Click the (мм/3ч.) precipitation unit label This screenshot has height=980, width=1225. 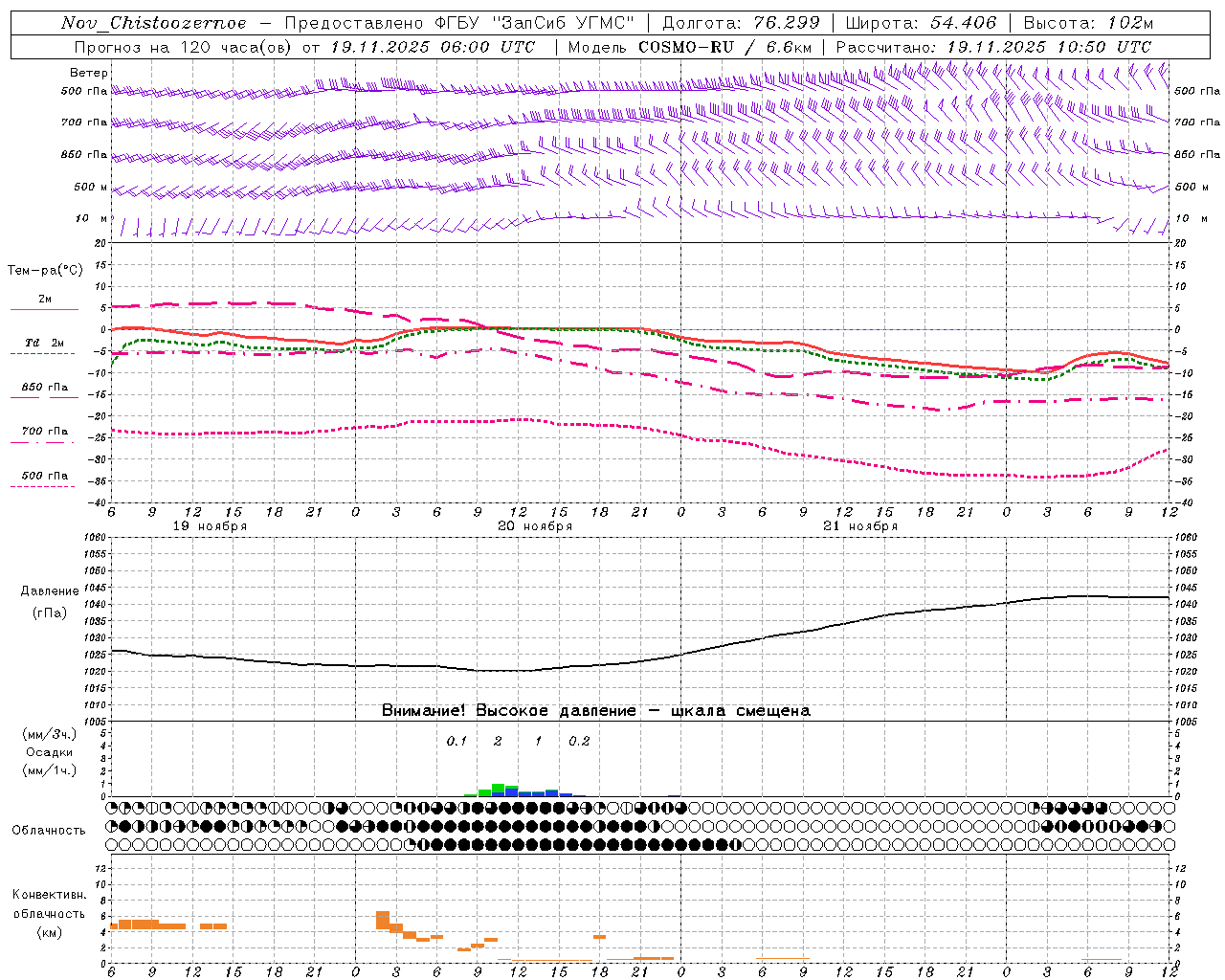coord(50,734)
